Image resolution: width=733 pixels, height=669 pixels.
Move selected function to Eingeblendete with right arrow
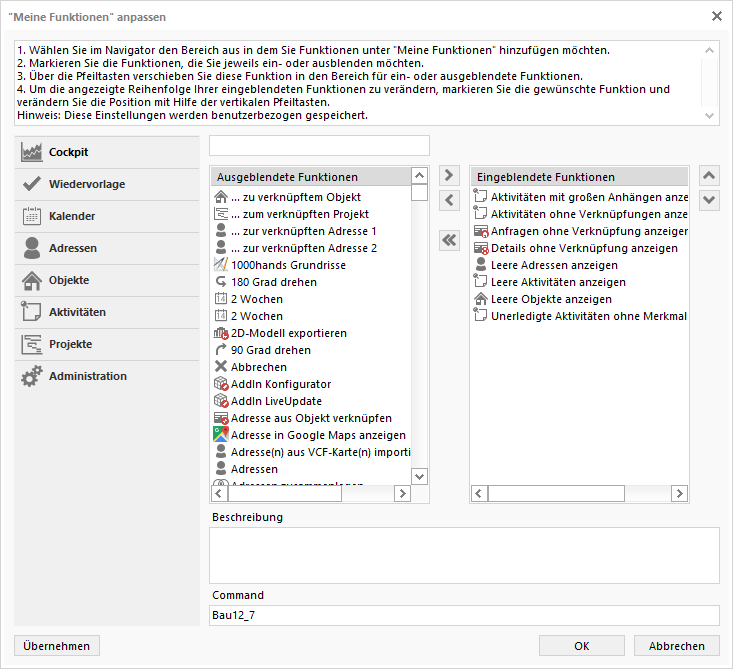click(449, 175)
